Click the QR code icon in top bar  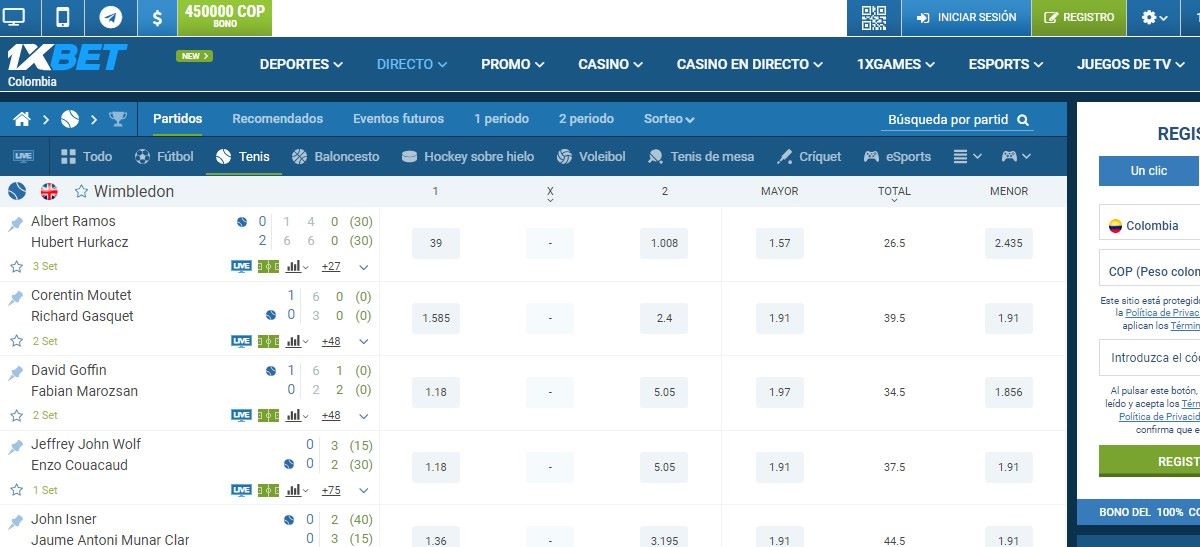pos(874,18)
